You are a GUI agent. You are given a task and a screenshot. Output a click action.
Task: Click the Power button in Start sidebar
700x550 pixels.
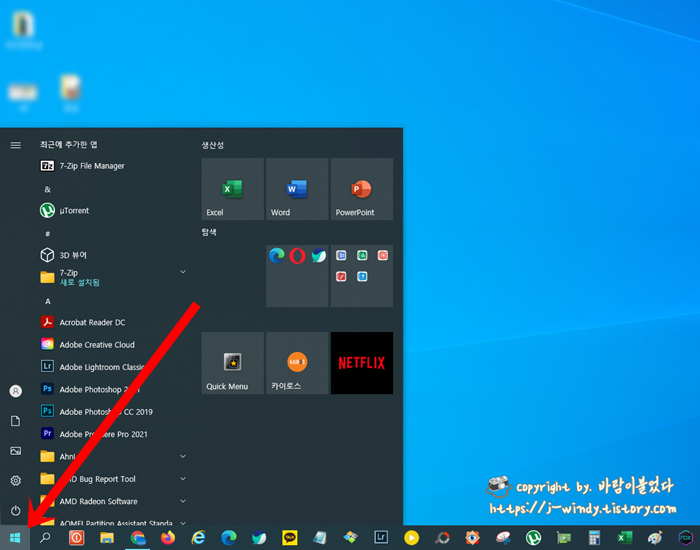click(16, 510)
